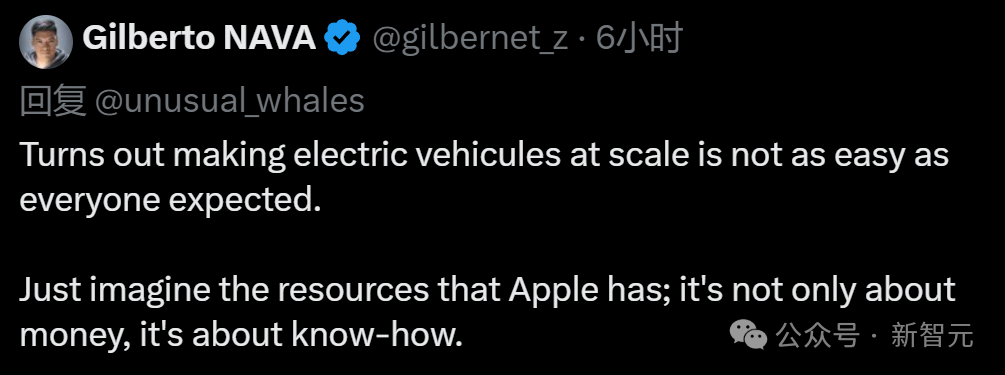The image size is (1005, 375).
Task: Click the phrase "Just imagine the resources"
Action: (x=224, y=290)
